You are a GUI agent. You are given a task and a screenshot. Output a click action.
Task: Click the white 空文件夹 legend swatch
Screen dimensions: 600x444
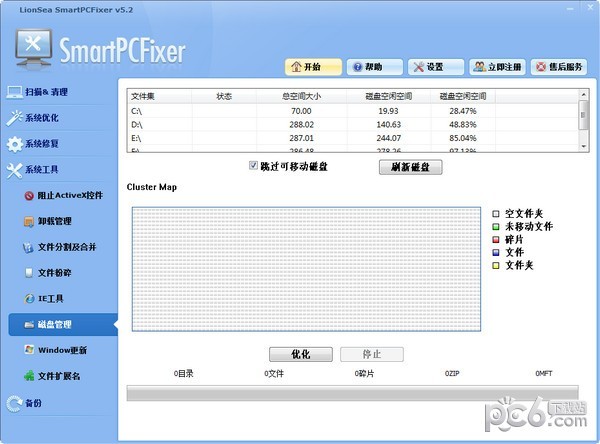pos(496,214)
